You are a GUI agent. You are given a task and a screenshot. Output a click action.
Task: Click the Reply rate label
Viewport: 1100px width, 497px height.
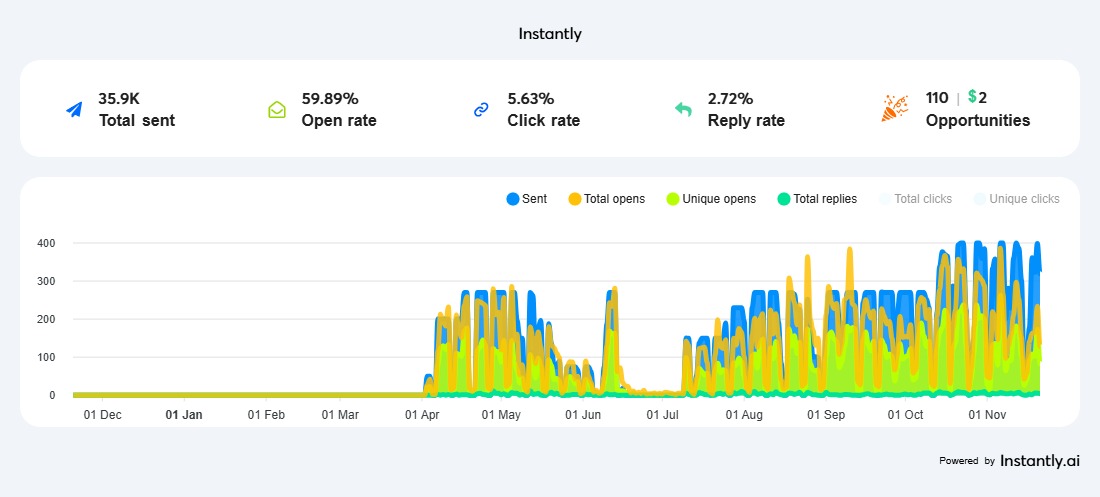pos(746,121)
